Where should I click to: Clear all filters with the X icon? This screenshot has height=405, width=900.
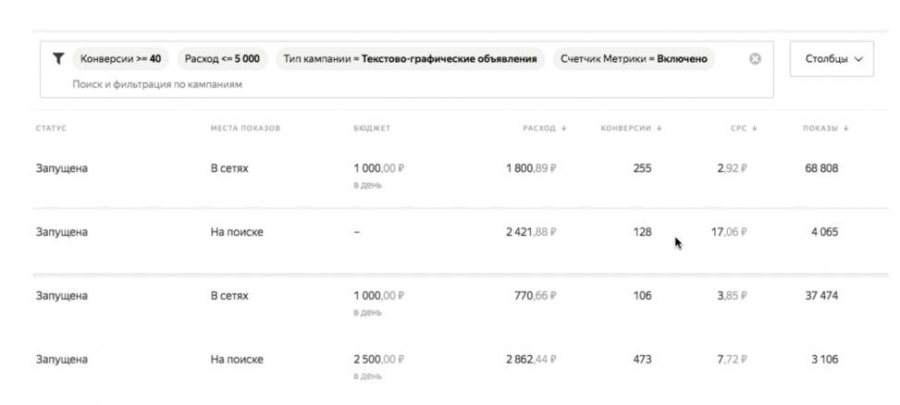coord(756,59)
